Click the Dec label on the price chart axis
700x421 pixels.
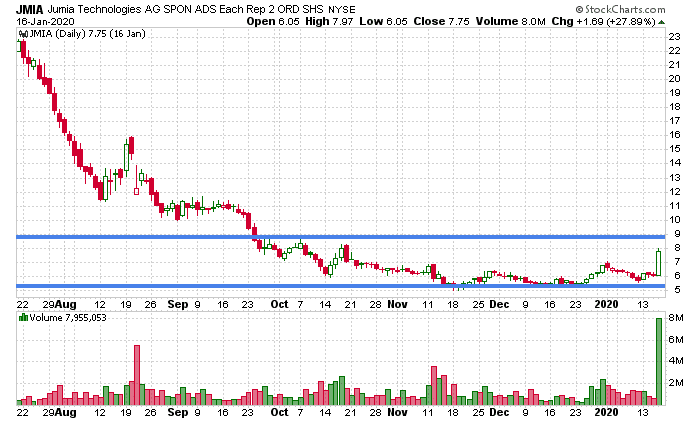[x=499, y=304]
